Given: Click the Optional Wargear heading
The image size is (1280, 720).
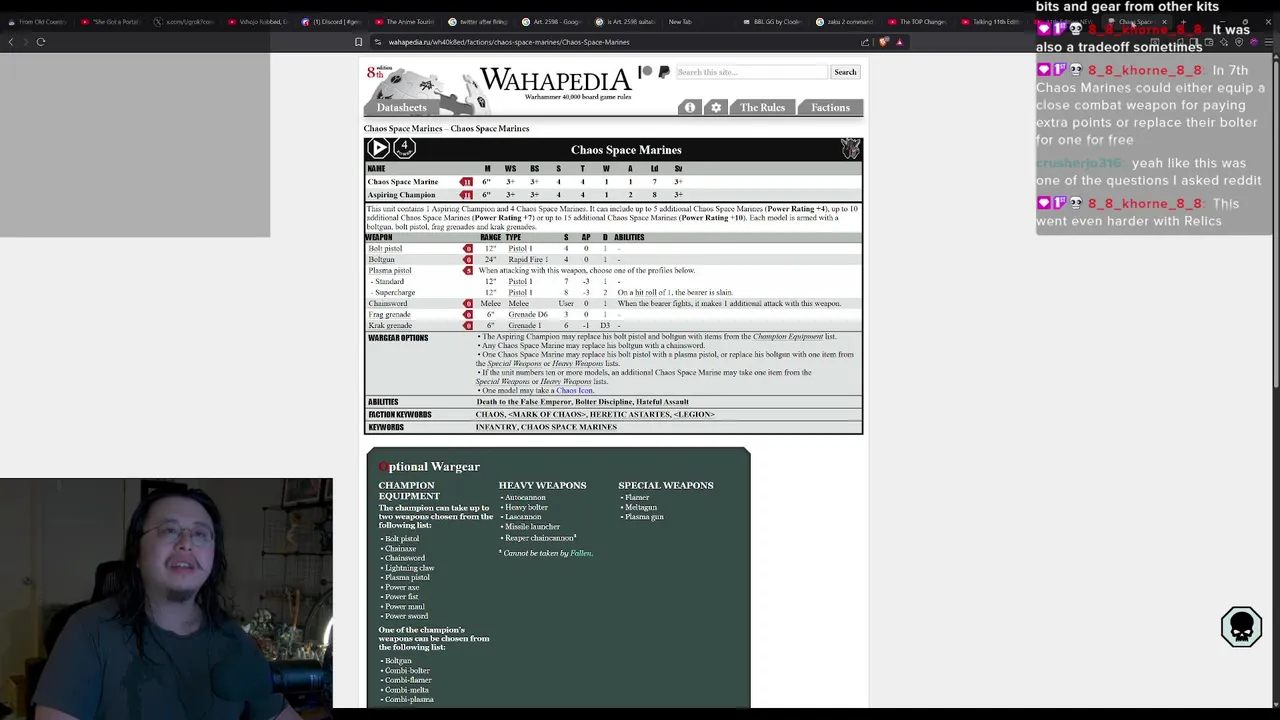Looking at the screenshot, I should tap(429, 467).
